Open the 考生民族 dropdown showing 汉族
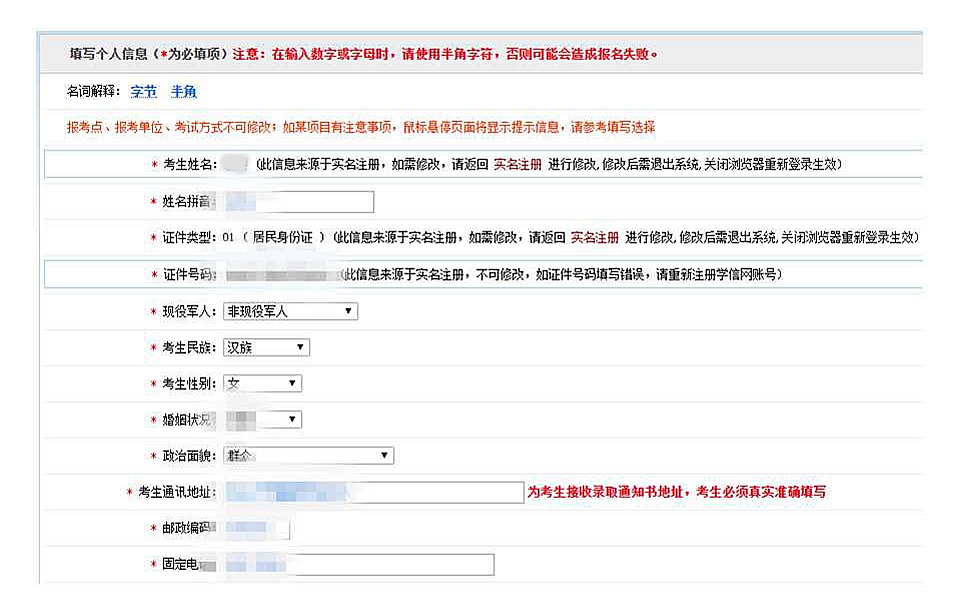This screenshot has width=960, height=599. 266,347
